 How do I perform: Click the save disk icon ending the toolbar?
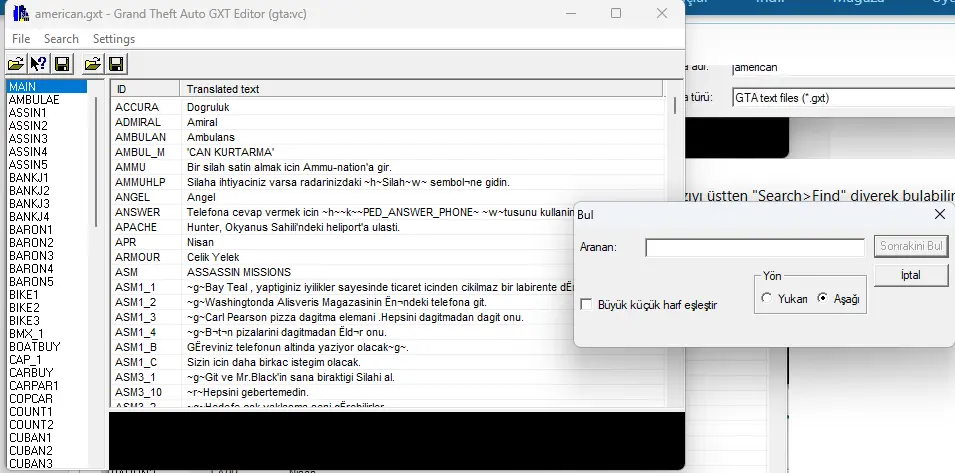point(116,64)
